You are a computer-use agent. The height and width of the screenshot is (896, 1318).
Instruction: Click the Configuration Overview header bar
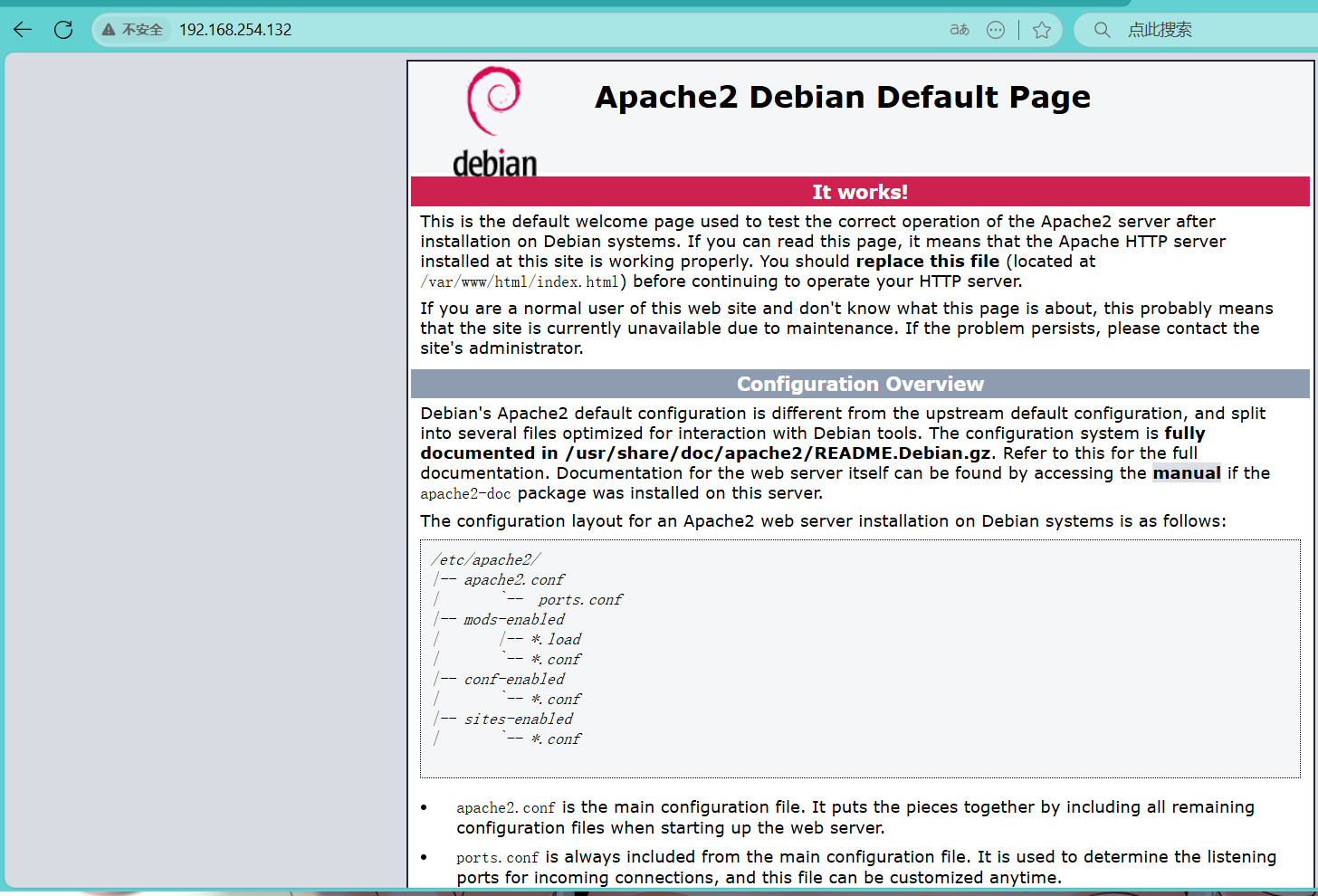tap(860, 384)
